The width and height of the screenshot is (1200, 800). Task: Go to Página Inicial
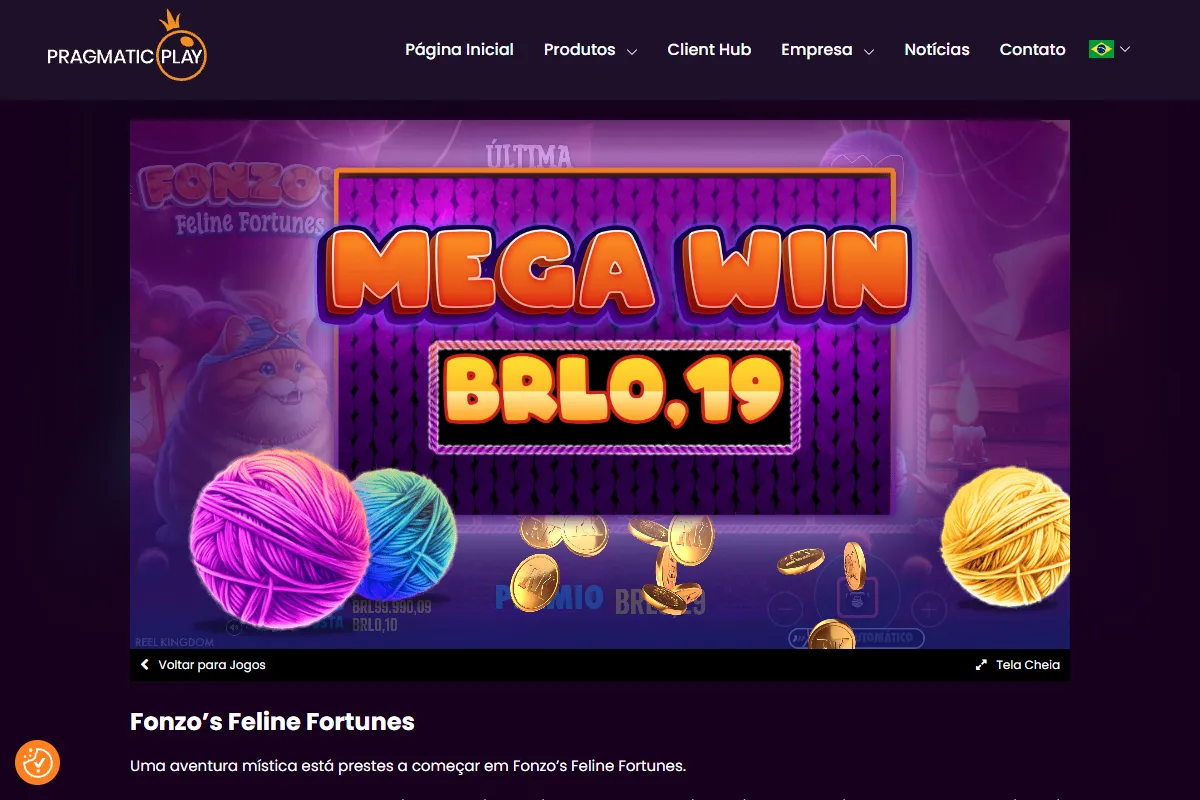(459, 49)
